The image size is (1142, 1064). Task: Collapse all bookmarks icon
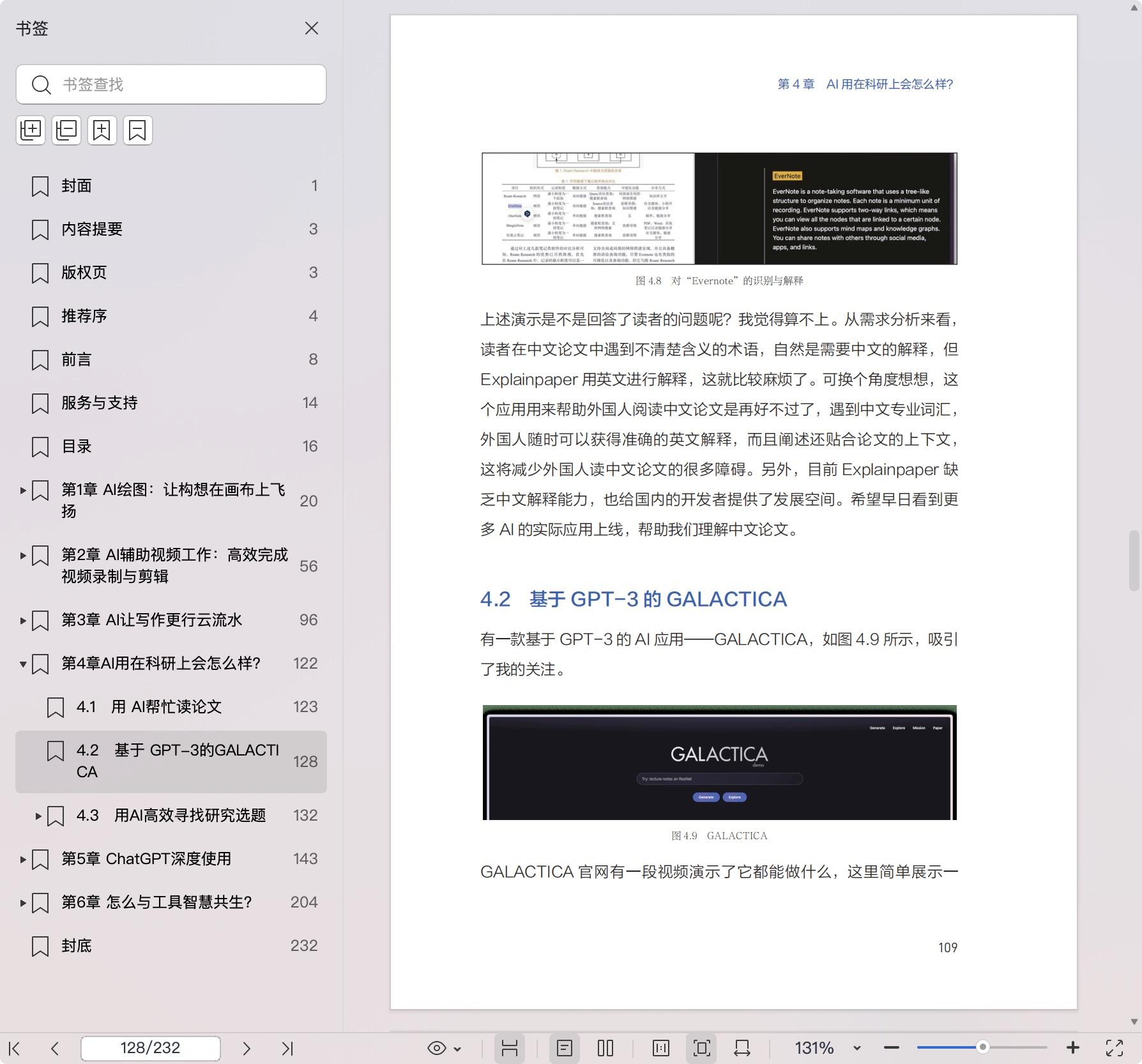[x=66, y=130]
